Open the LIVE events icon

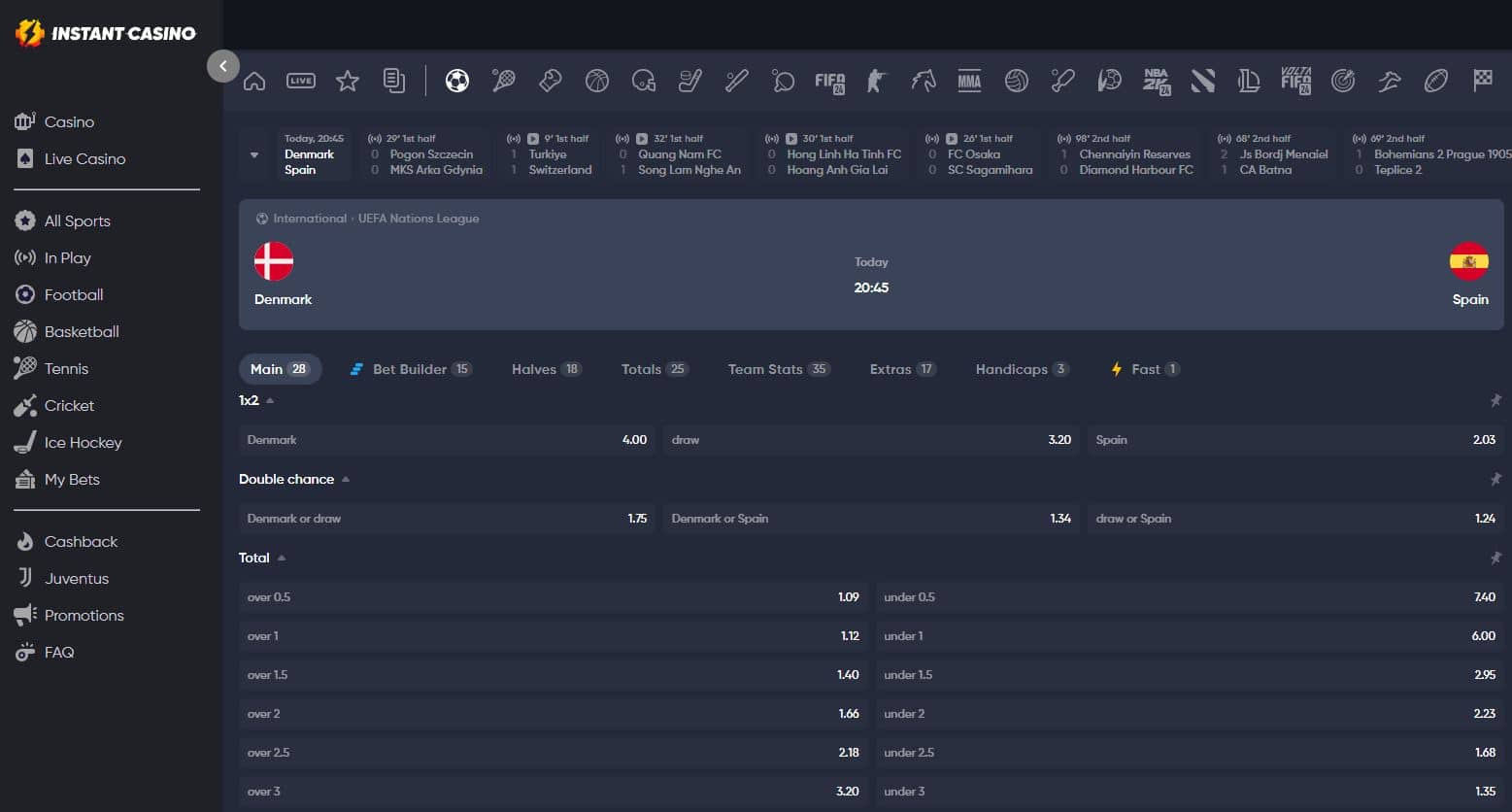[x=301, y=81]
